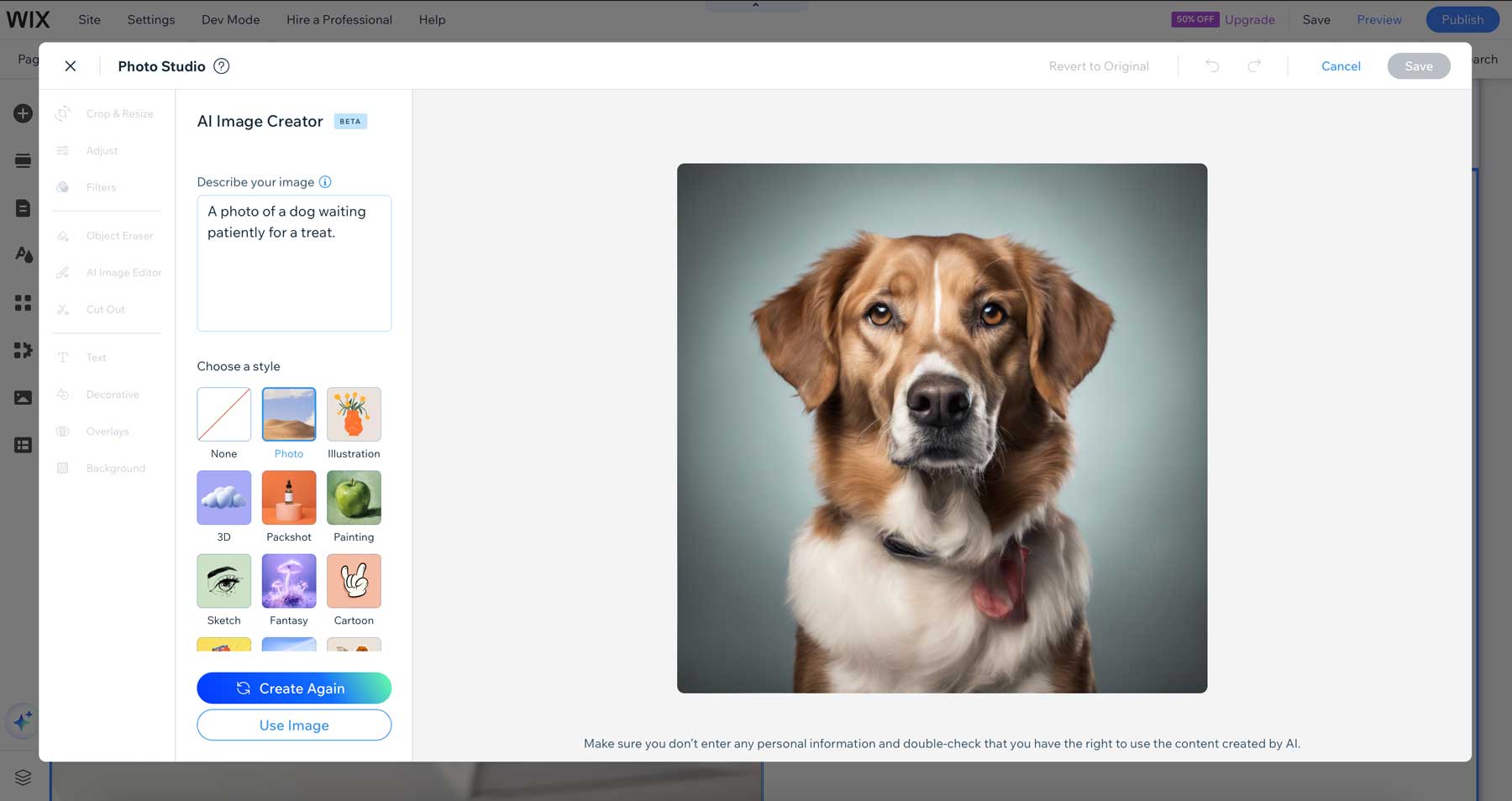Select the None style option
Image resolution: width=1512 pixels, height=801 pixels.
coord(223,414)
